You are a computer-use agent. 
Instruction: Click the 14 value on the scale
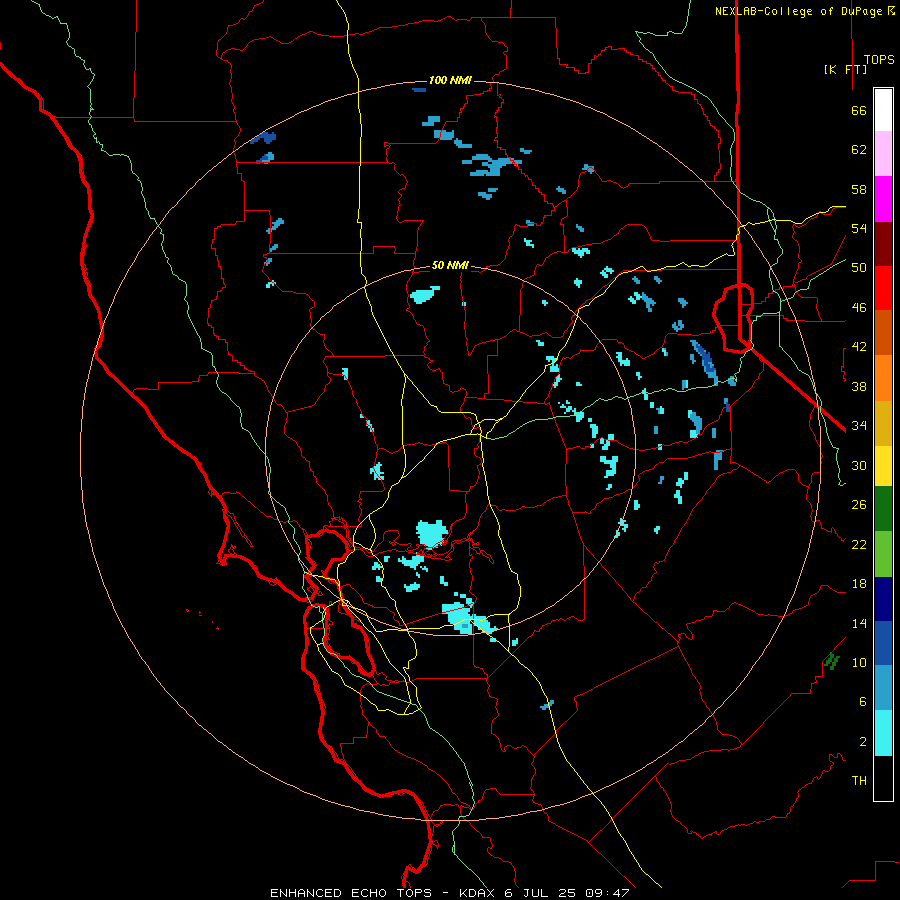click(859, 623)
